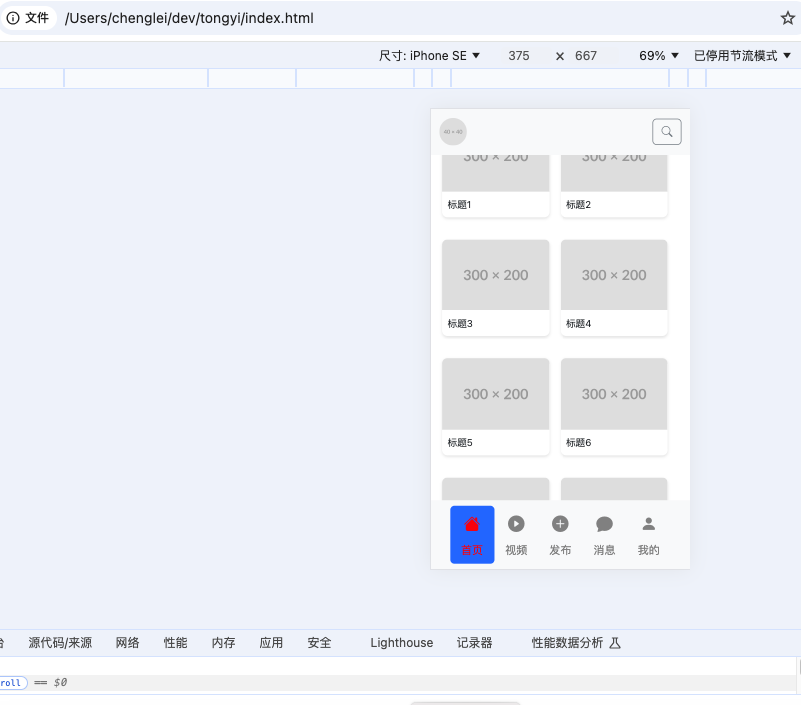Switch to 应用 DevTools tab
Screen dimensions: 801x705
(271, 643)
